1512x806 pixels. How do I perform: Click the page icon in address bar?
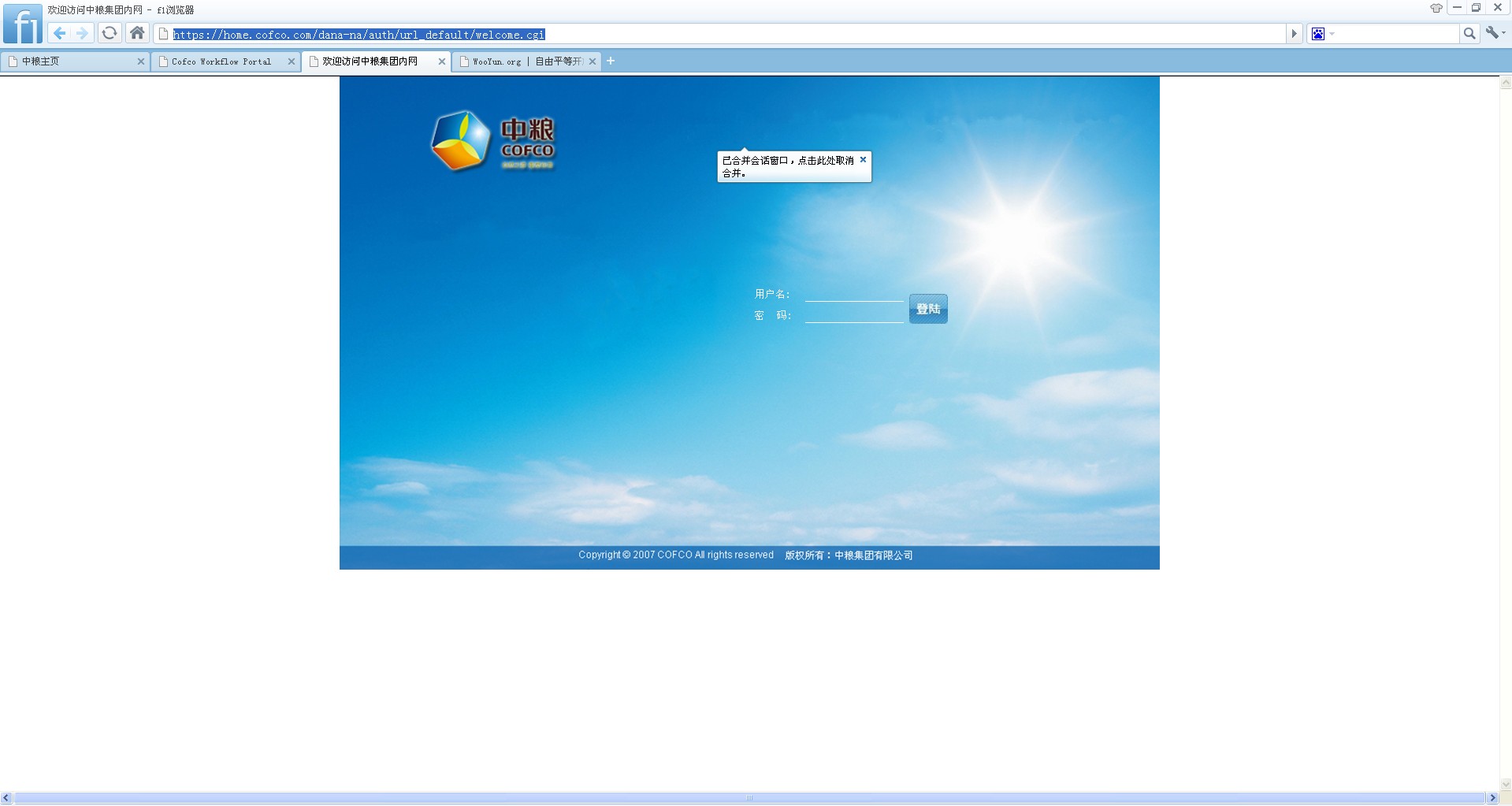pos(164,34)
